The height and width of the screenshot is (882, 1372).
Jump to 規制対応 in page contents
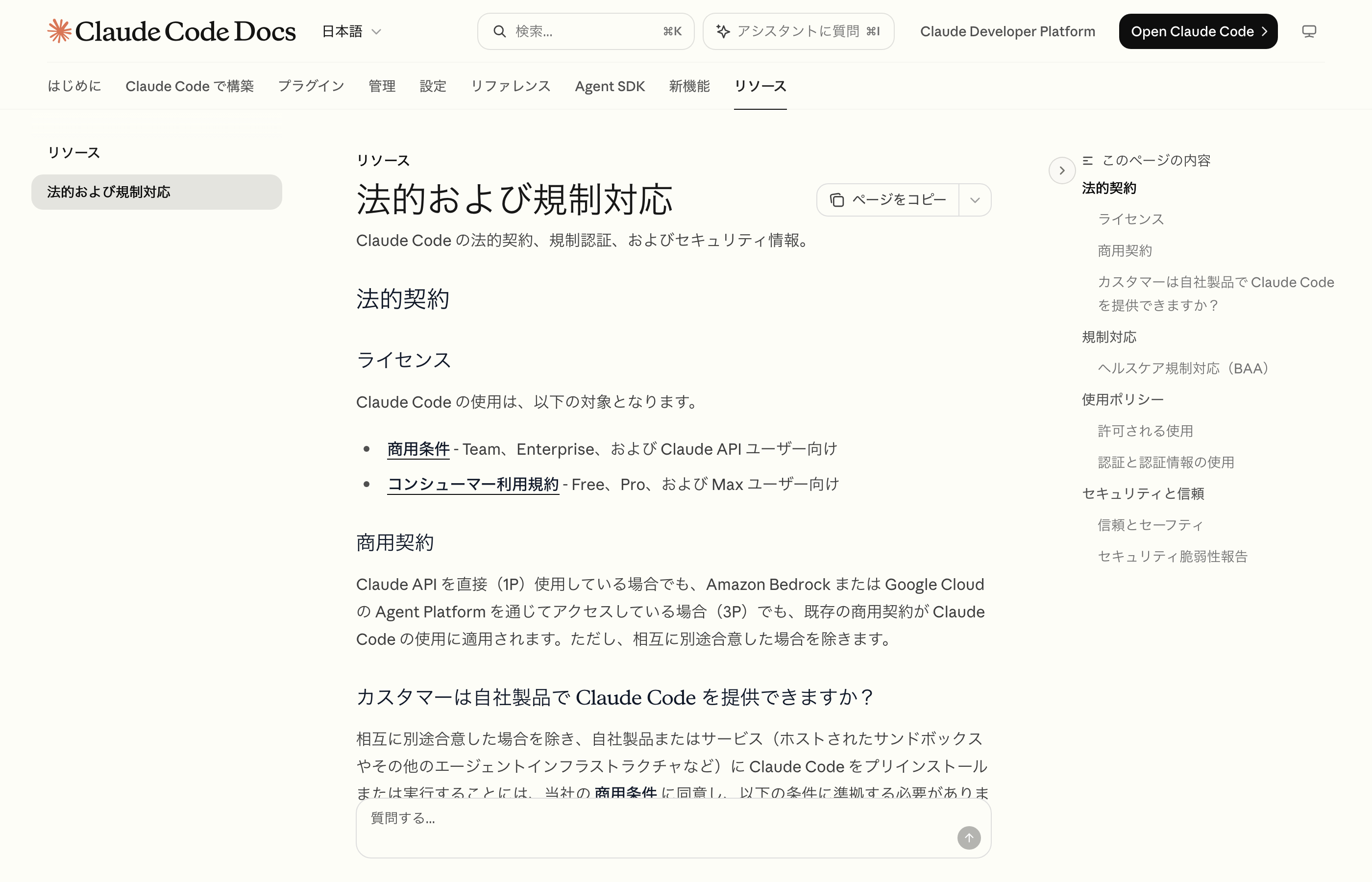click(1109, 337)
